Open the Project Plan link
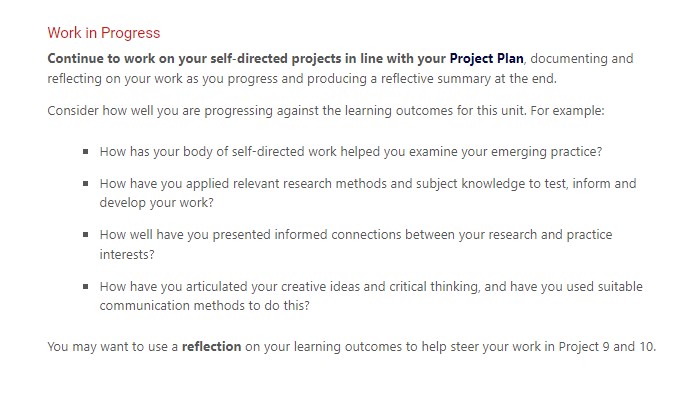The image size is (695, 407). pos(486,59)
